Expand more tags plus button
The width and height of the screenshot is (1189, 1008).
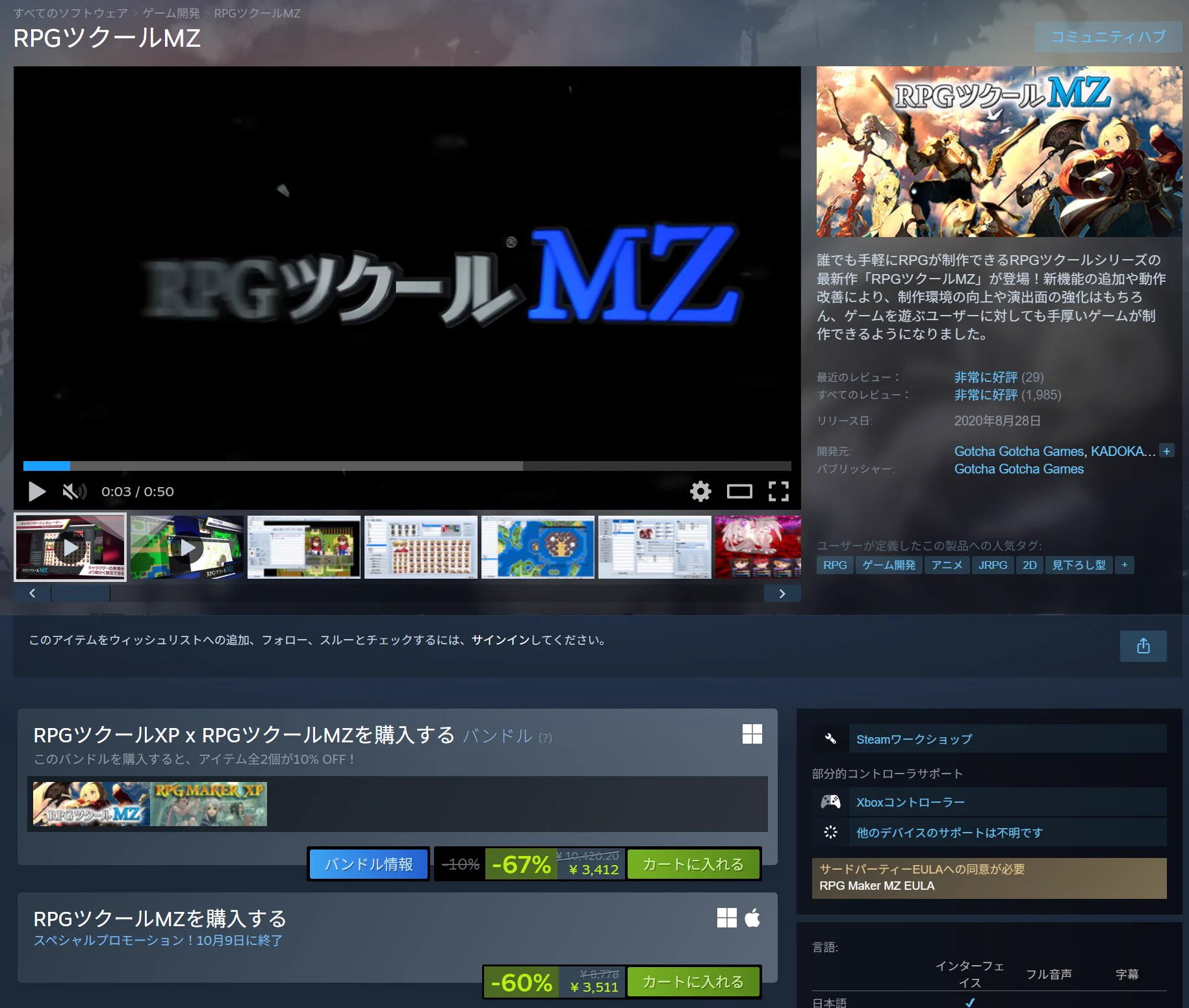pyautogui.click(x=1124, y=565)
